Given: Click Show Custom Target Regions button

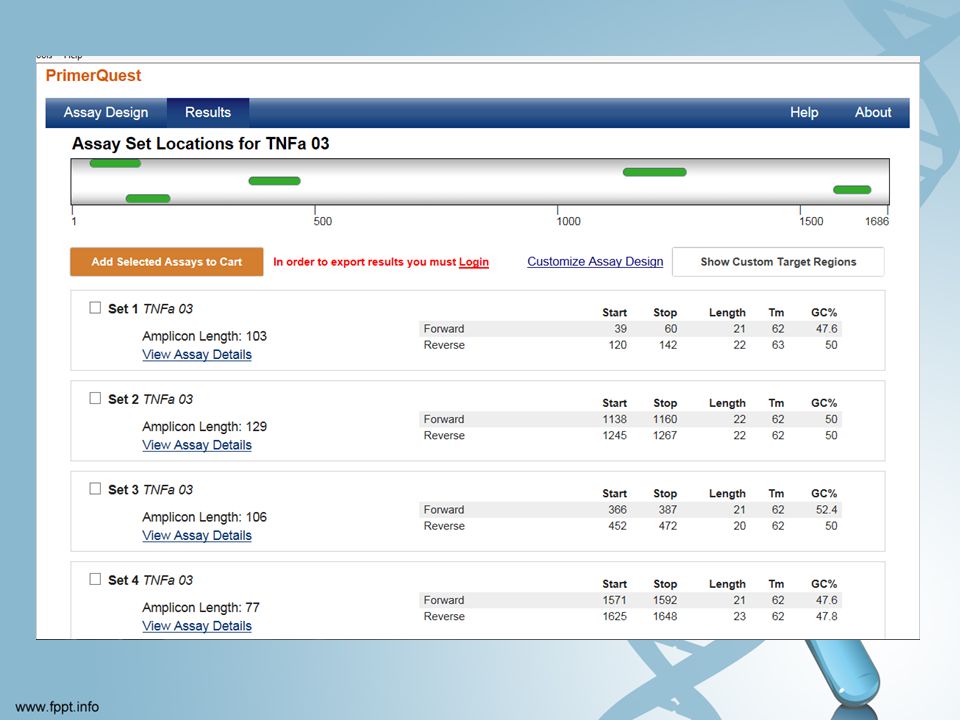Looking at the screenshot, I should (778, 262).
